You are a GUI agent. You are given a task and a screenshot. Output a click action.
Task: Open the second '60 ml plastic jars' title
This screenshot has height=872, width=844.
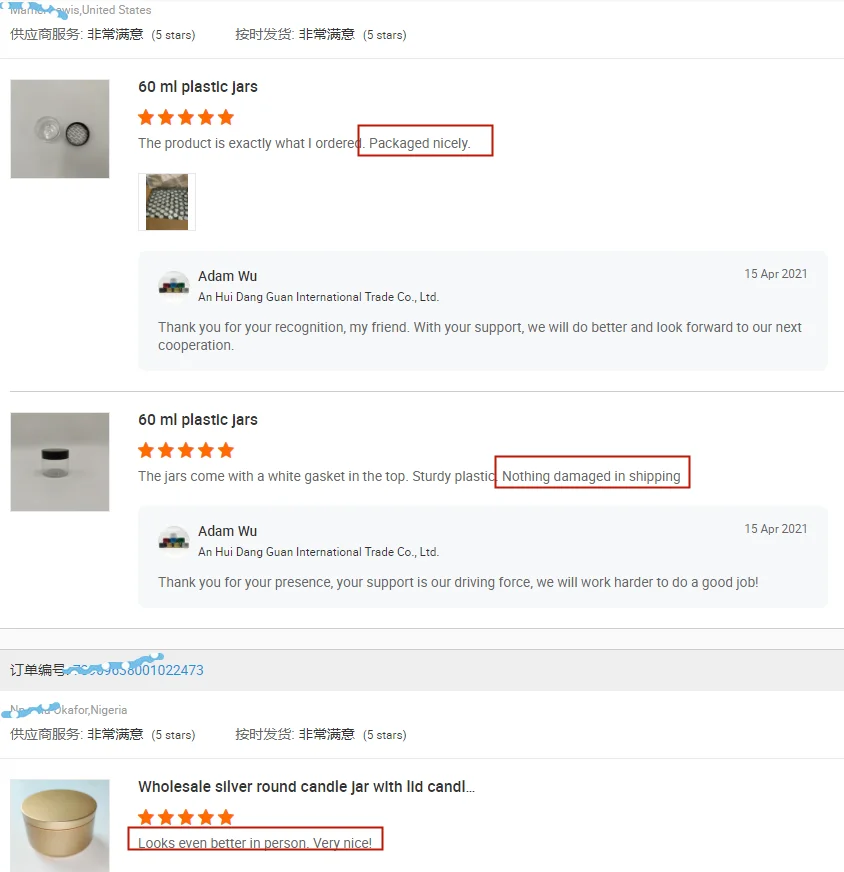pos(198,420)
